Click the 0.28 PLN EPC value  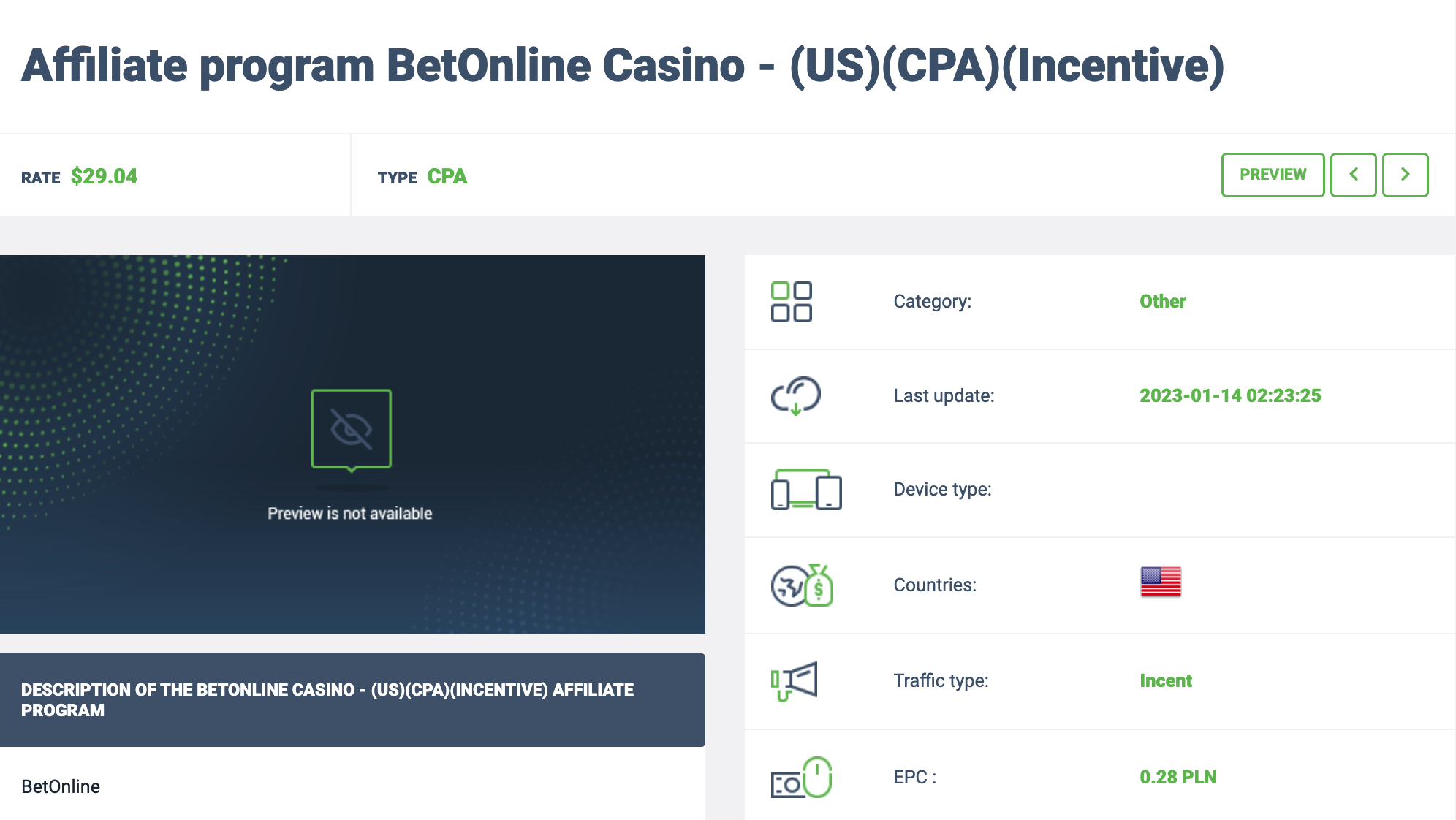1178,777
